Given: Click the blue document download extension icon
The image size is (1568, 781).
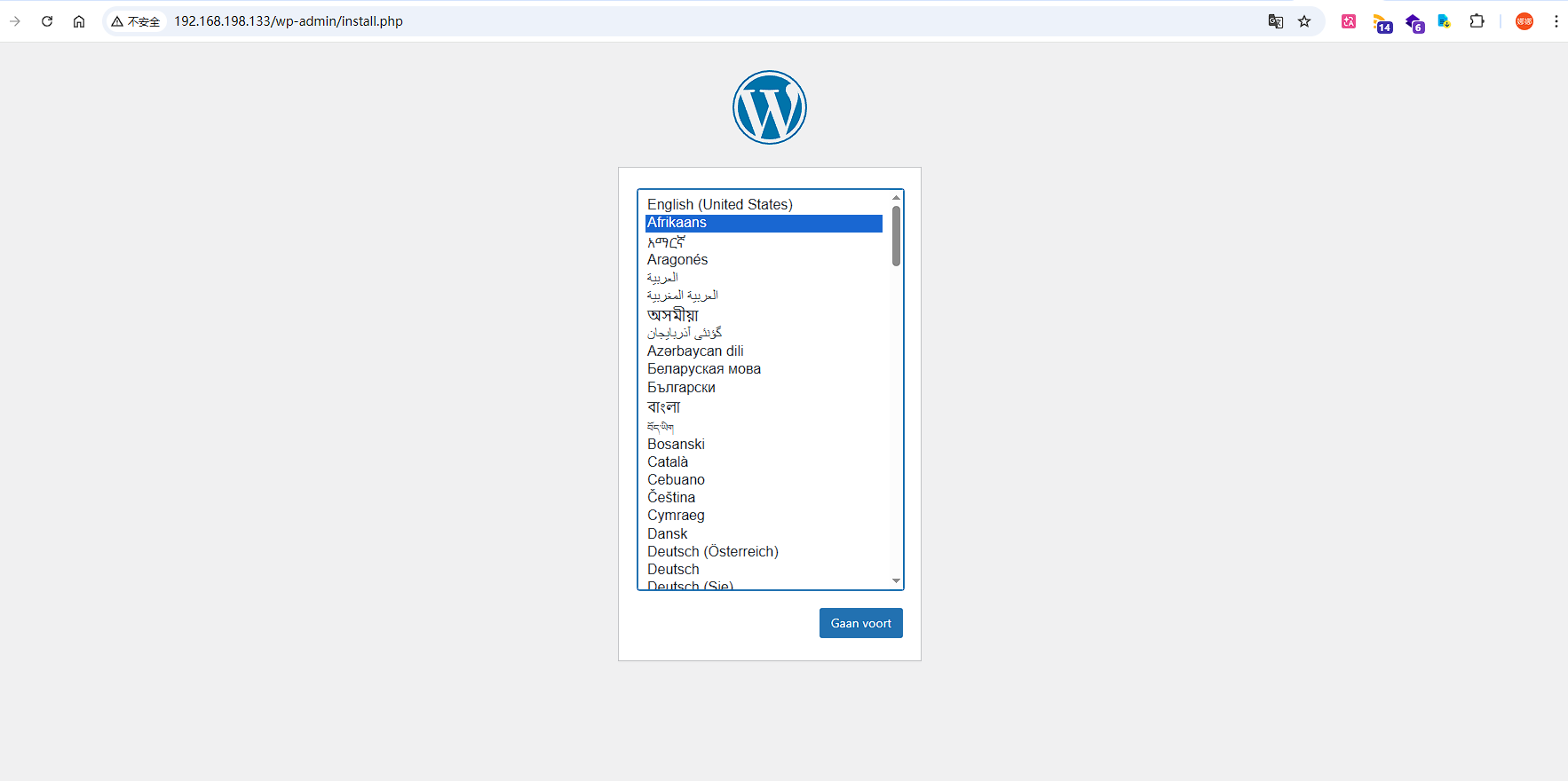Looking at the screenshot, I should [x=1445, y=21].
